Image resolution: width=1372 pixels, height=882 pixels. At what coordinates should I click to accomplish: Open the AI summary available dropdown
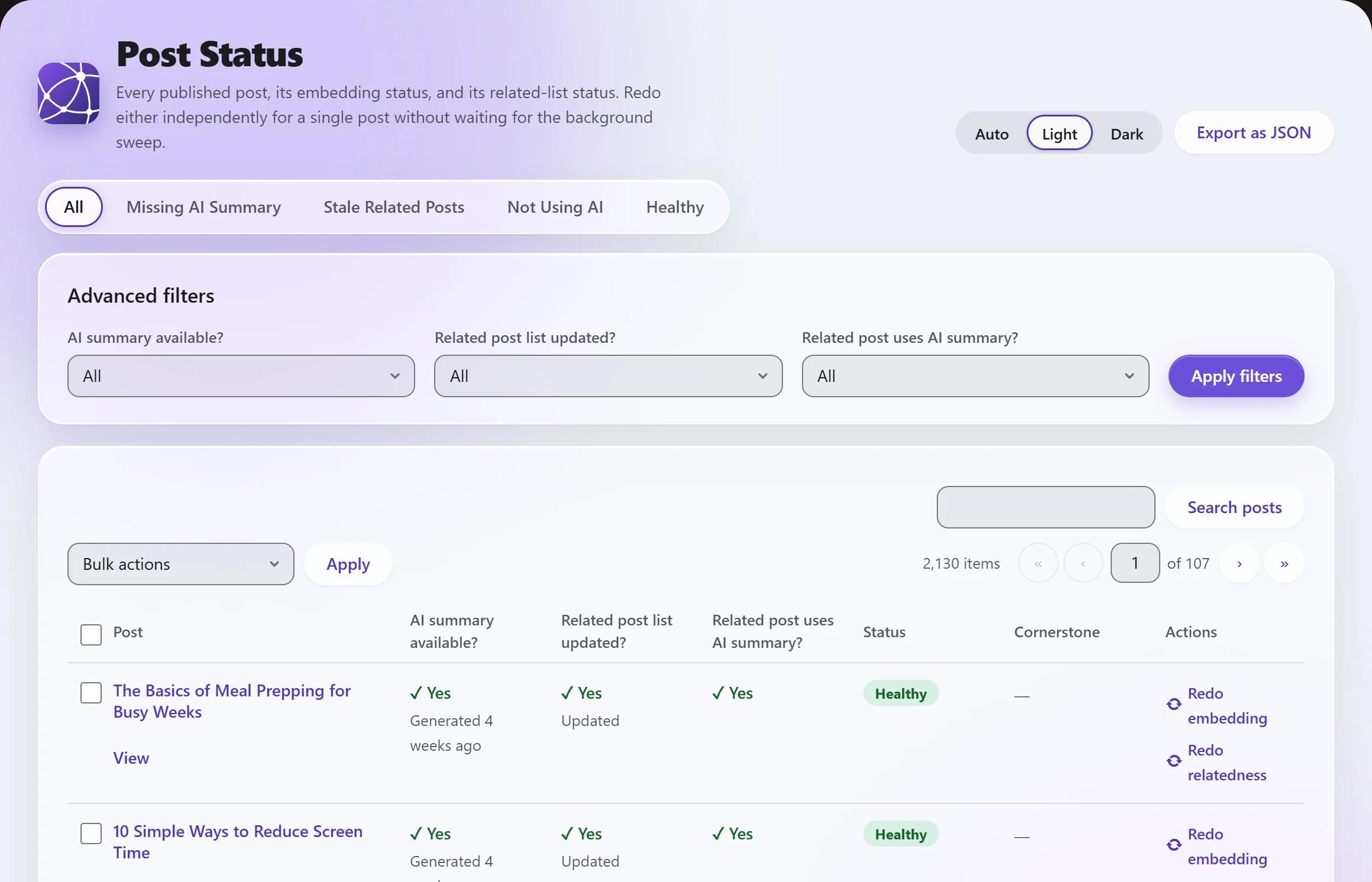coord(241,376)
